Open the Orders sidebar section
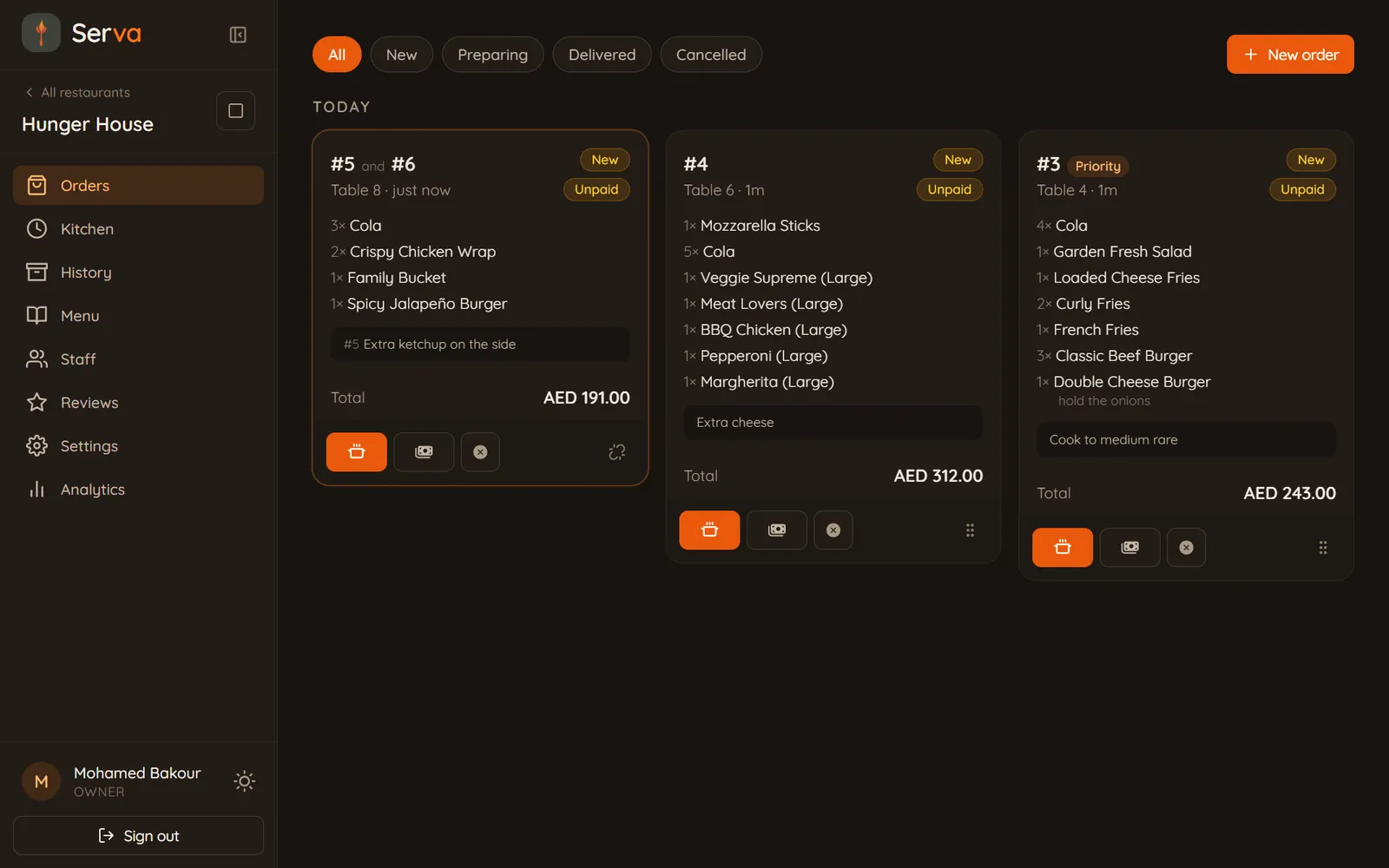The height and width of the screenshot is (868, 1389). (x=138, y=186)
